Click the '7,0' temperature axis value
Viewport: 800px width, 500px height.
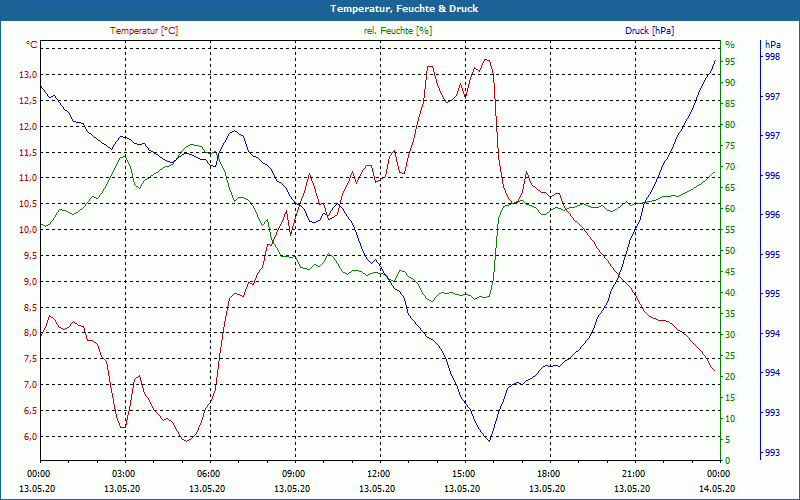coord(30,385)
